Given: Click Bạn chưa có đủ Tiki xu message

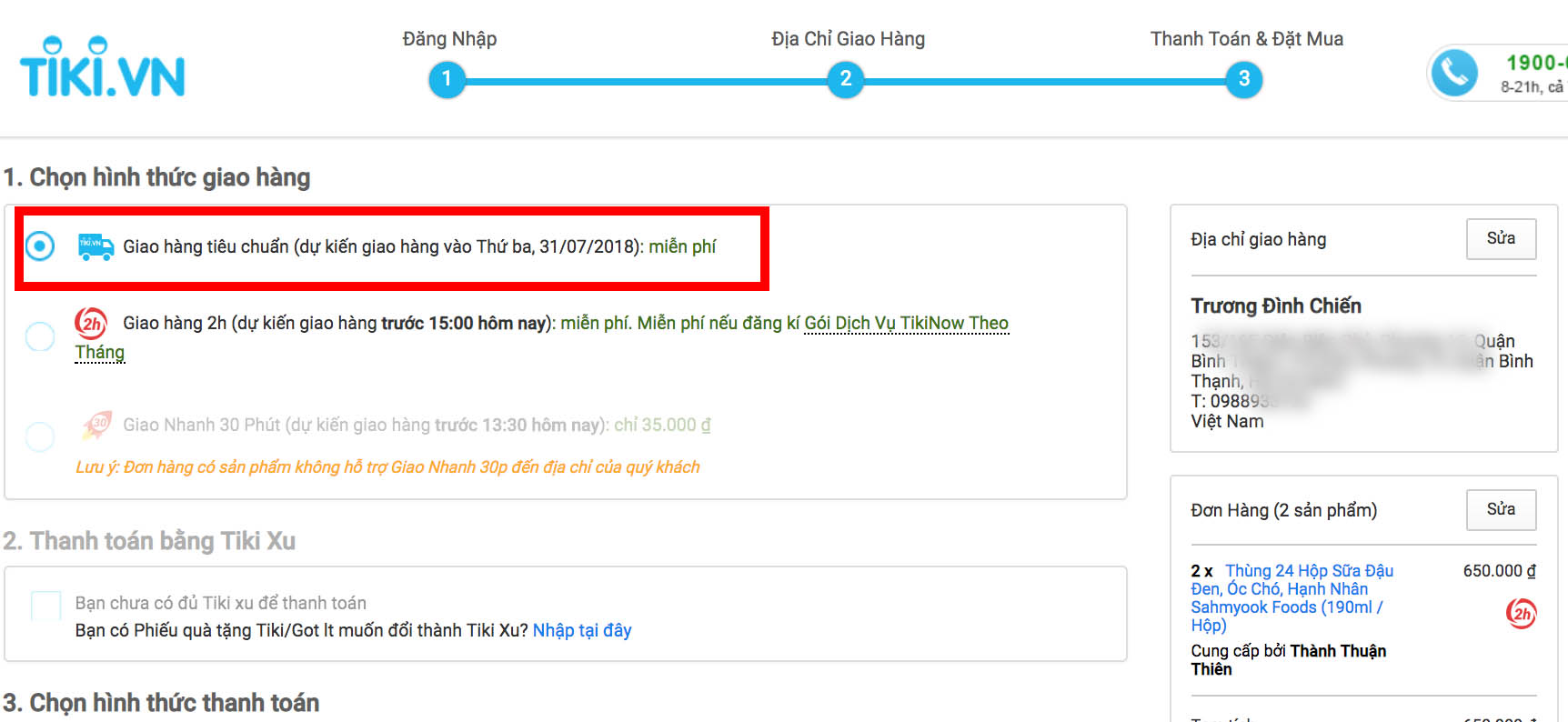Looking at the screenshot, I should tap(220, 603).
